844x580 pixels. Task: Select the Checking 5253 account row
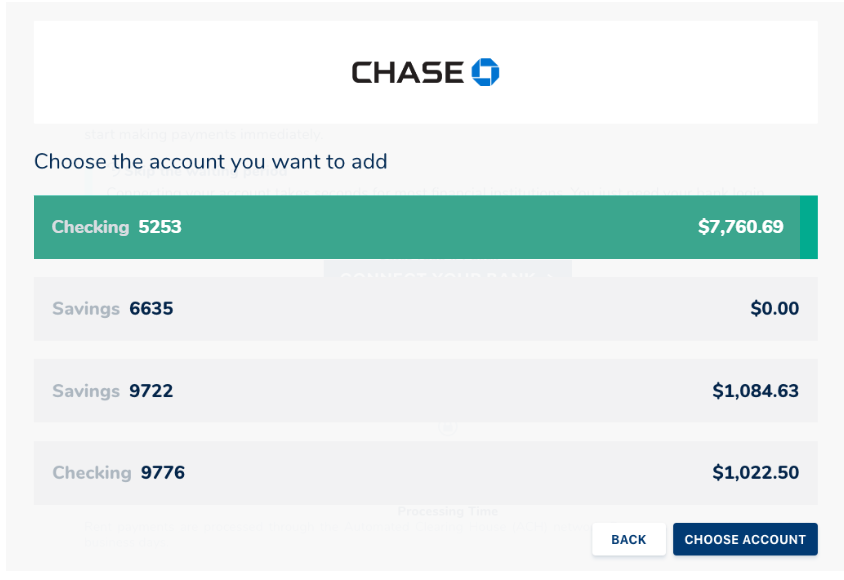point(416,227)
